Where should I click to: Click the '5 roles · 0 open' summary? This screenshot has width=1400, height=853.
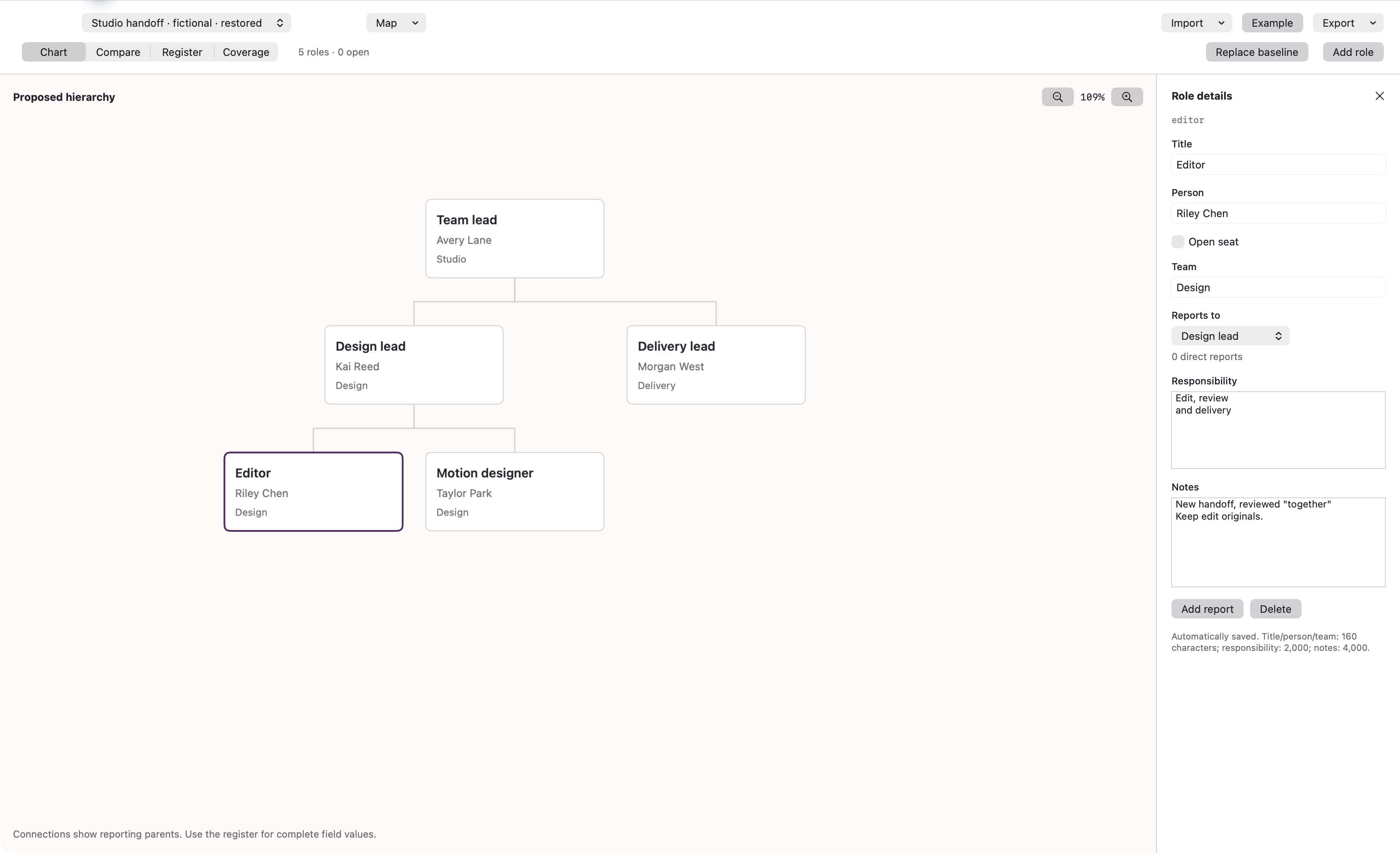click(333, 52)
